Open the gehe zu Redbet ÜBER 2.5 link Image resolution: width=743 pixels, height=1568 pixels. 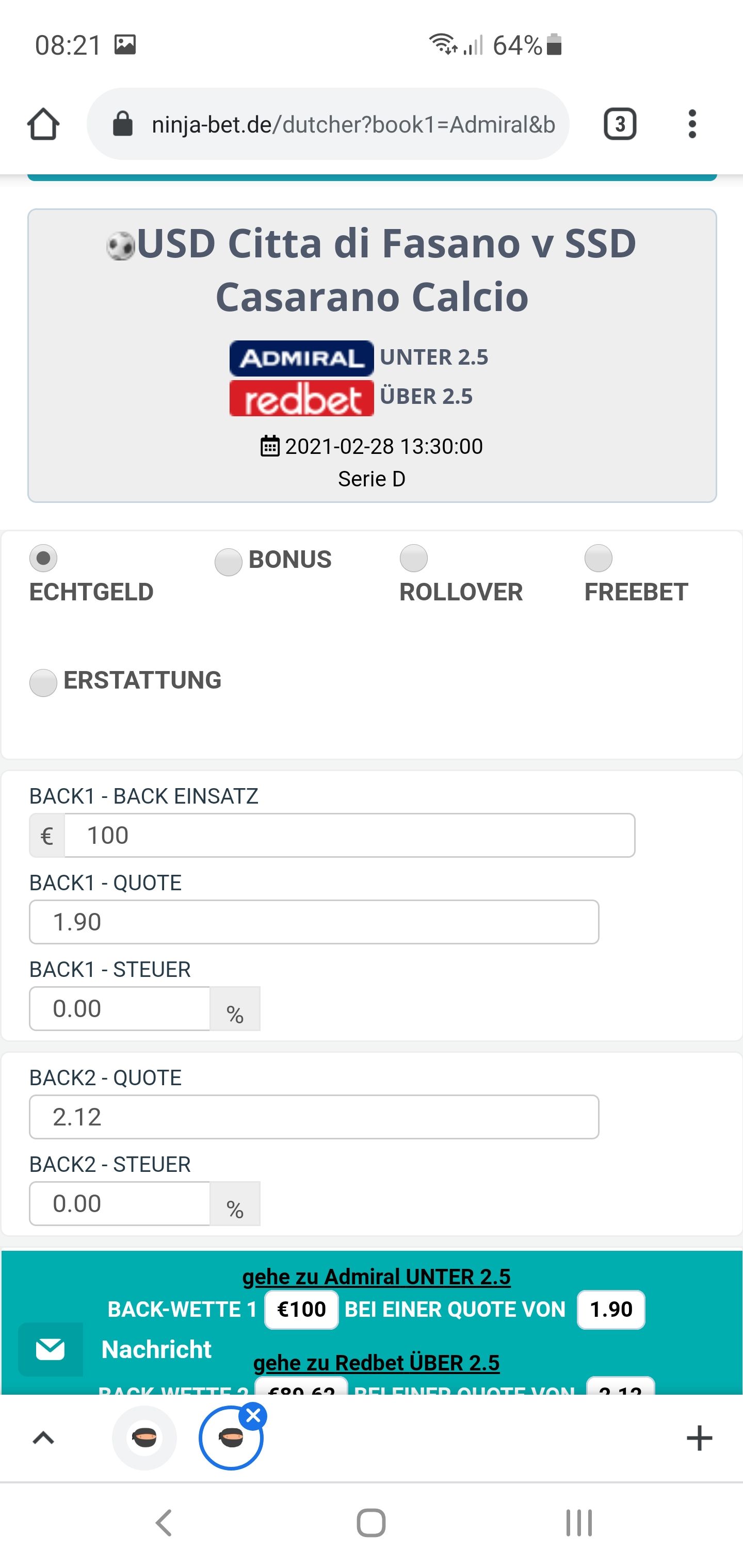(376, 1363)
